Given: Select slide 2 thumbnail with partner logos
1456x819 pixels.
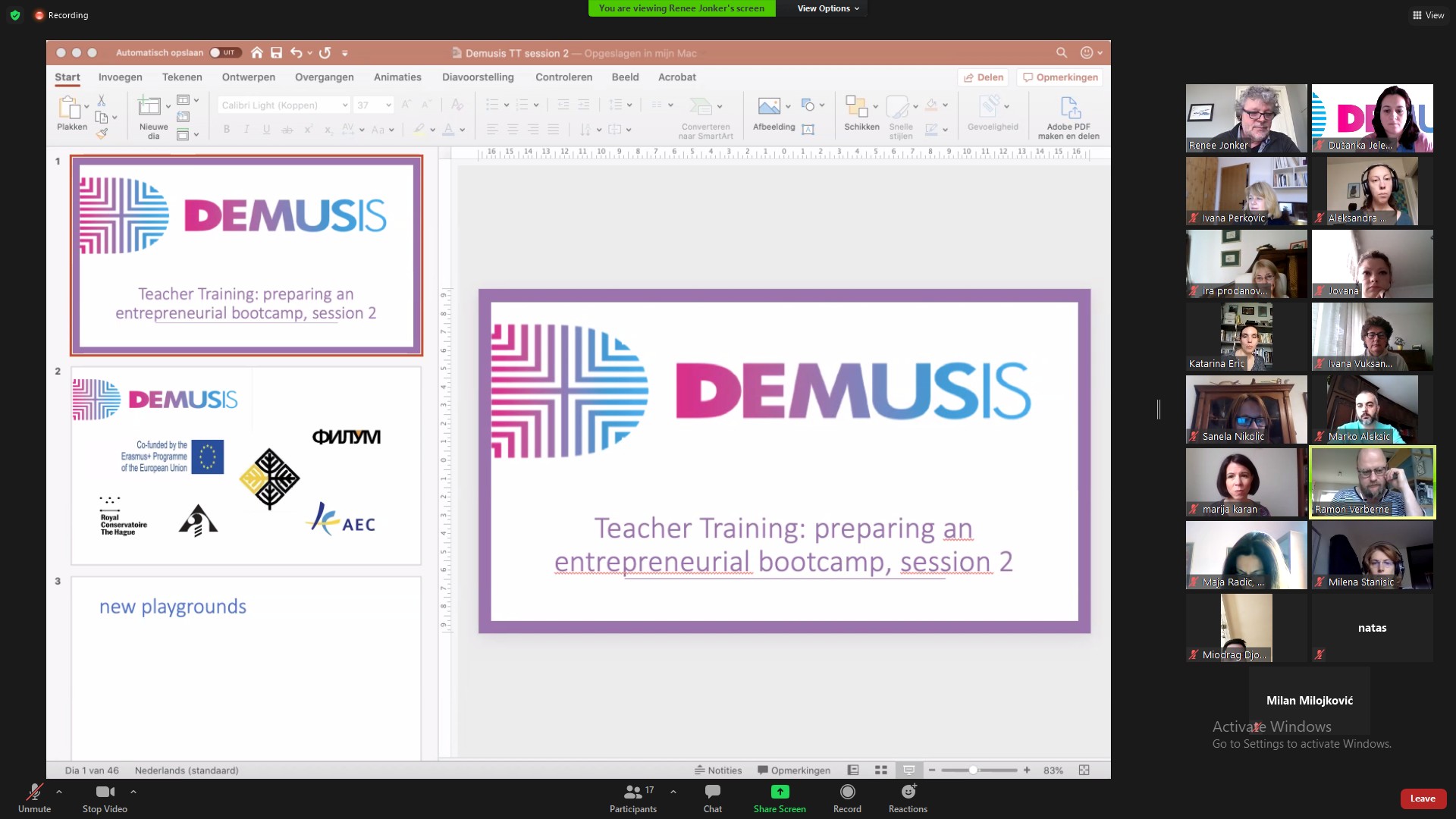Looking at the screenshot, I should (x=246, y=466).
